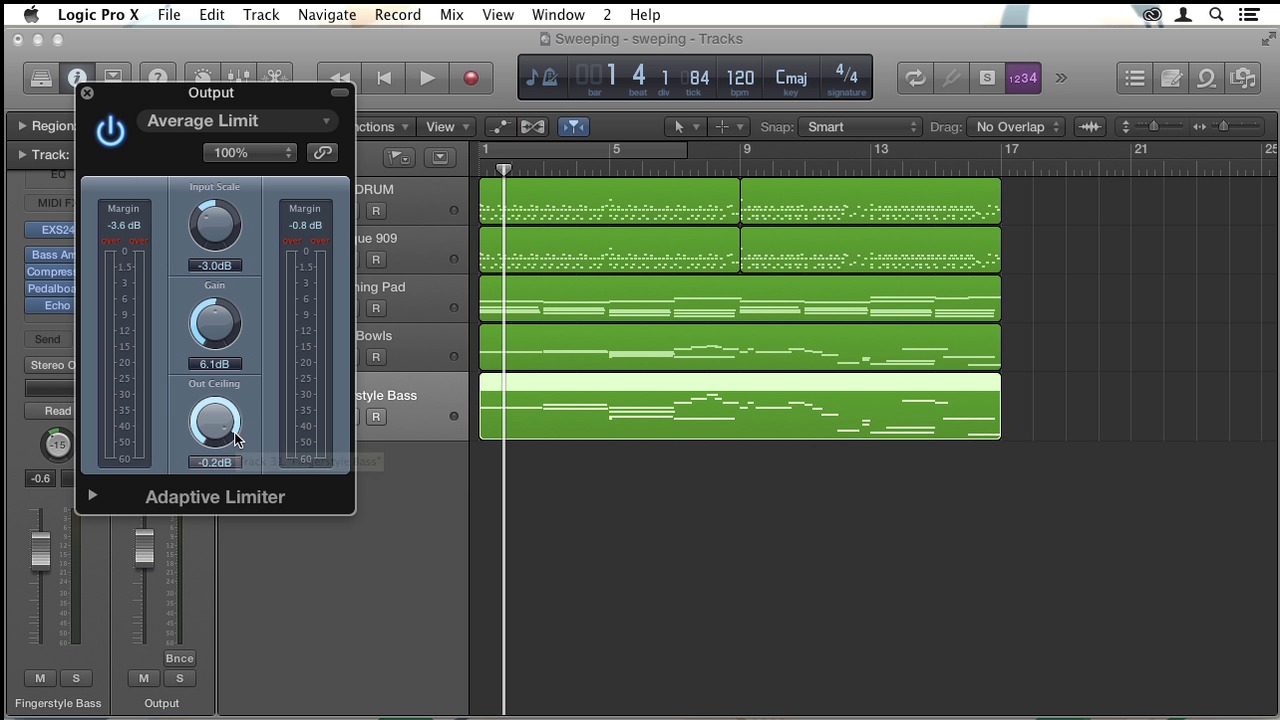
Task: Click the Out Ceiling knob
Action: (214, 423)
